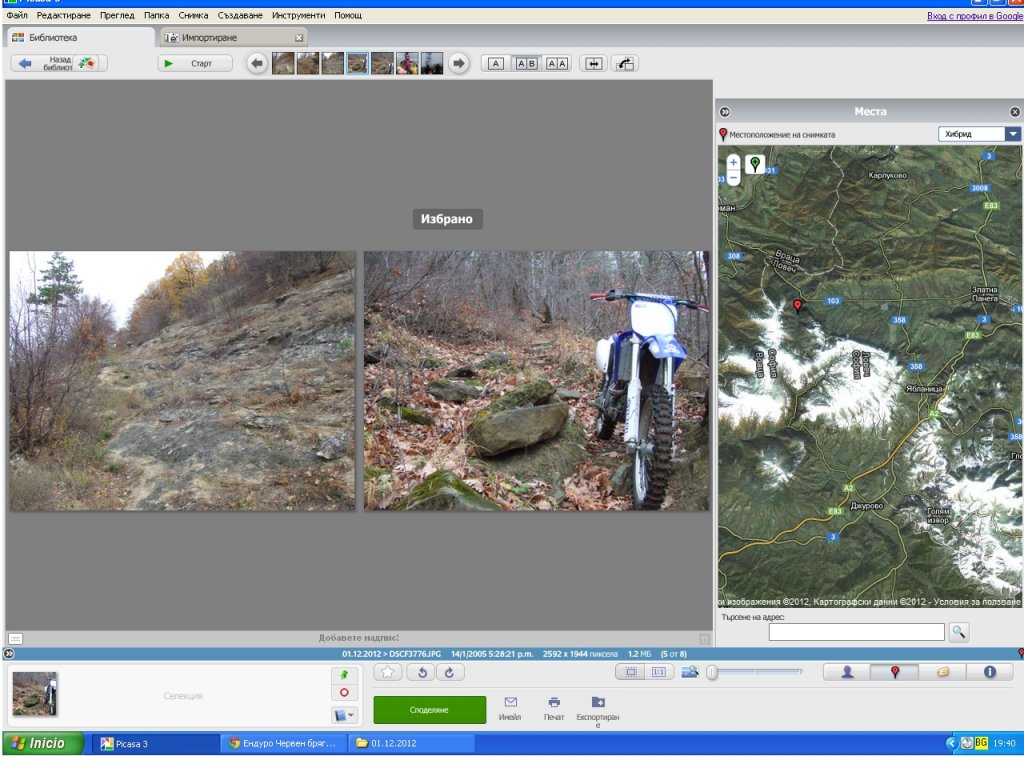This screenshot has width=1024, height=768.
Task: Toggle the Places pin panel button
Action: coord(894,672)
